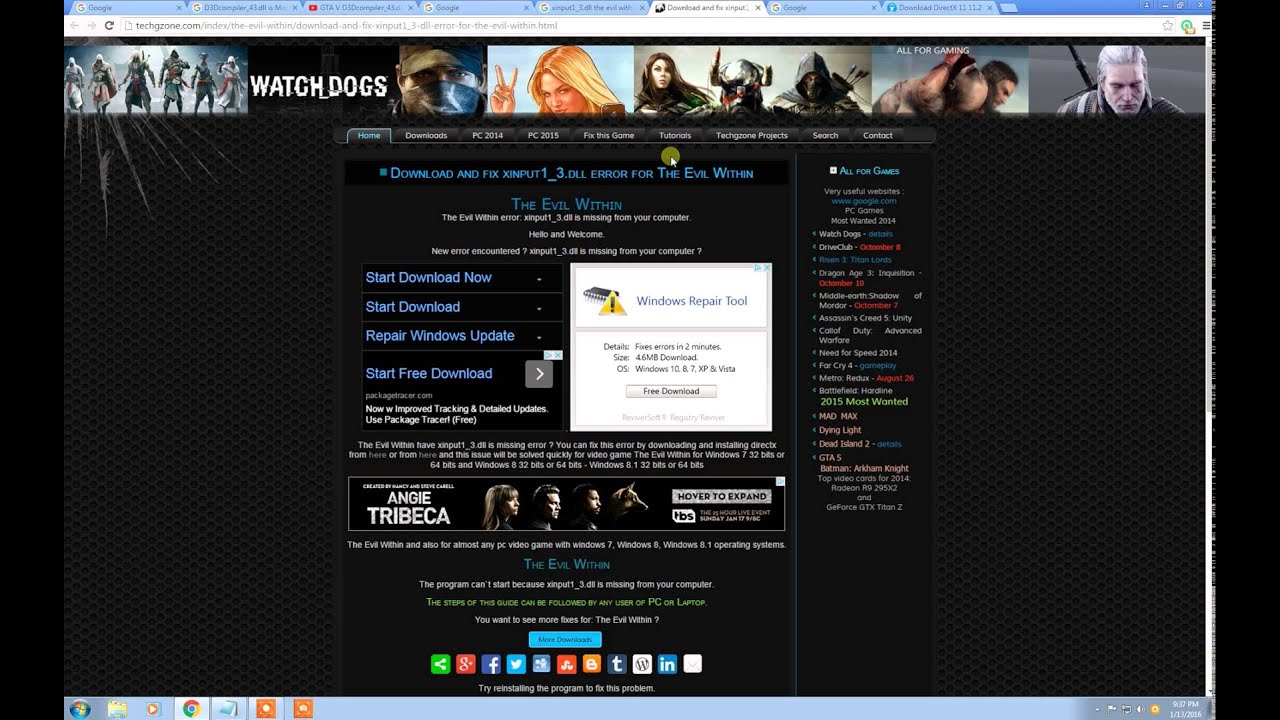Click the Start Download Now link
The height and width of the screenshot is (720, 1280).
(x=428, y=277)
